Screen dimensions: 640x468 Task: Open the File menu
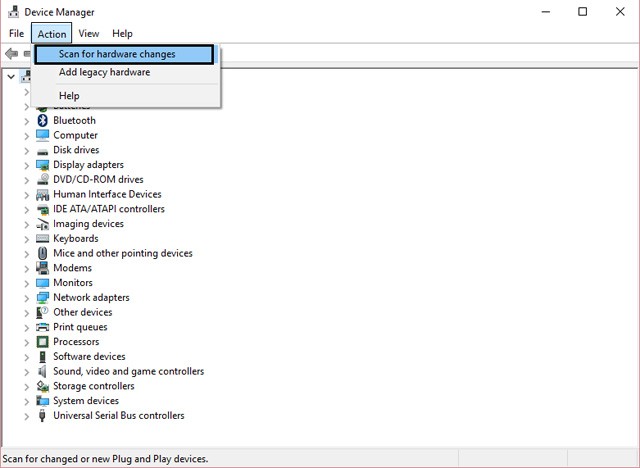(x=16, y=34)
